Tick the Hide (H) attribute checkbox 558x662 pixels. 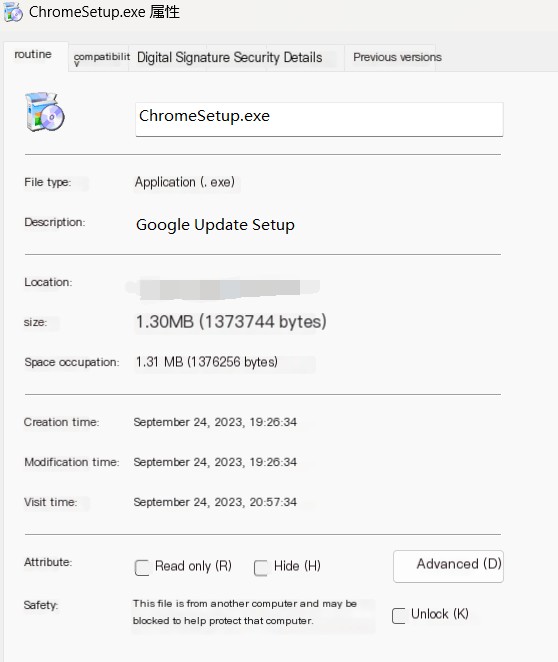261,567
